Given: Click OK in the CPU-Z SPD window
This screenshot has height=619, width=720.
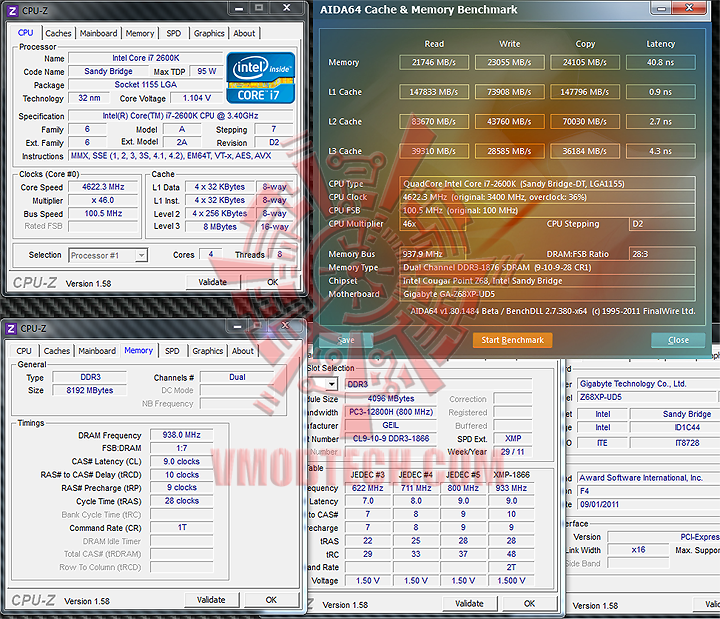Looking at the screenshot, I should pyautogui.click(x=529, y=603).
